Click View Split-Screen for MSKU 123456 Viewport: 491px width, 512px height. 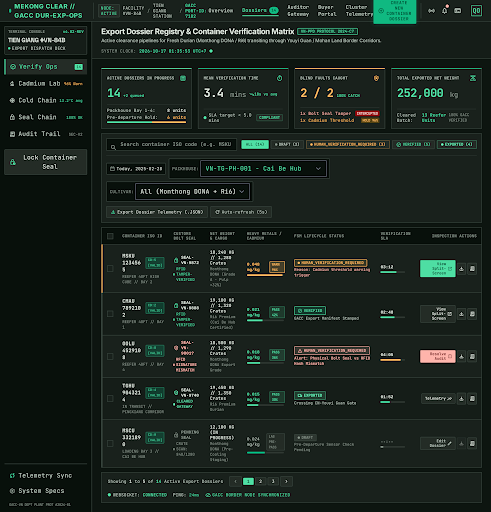click(x=438, y=269)
